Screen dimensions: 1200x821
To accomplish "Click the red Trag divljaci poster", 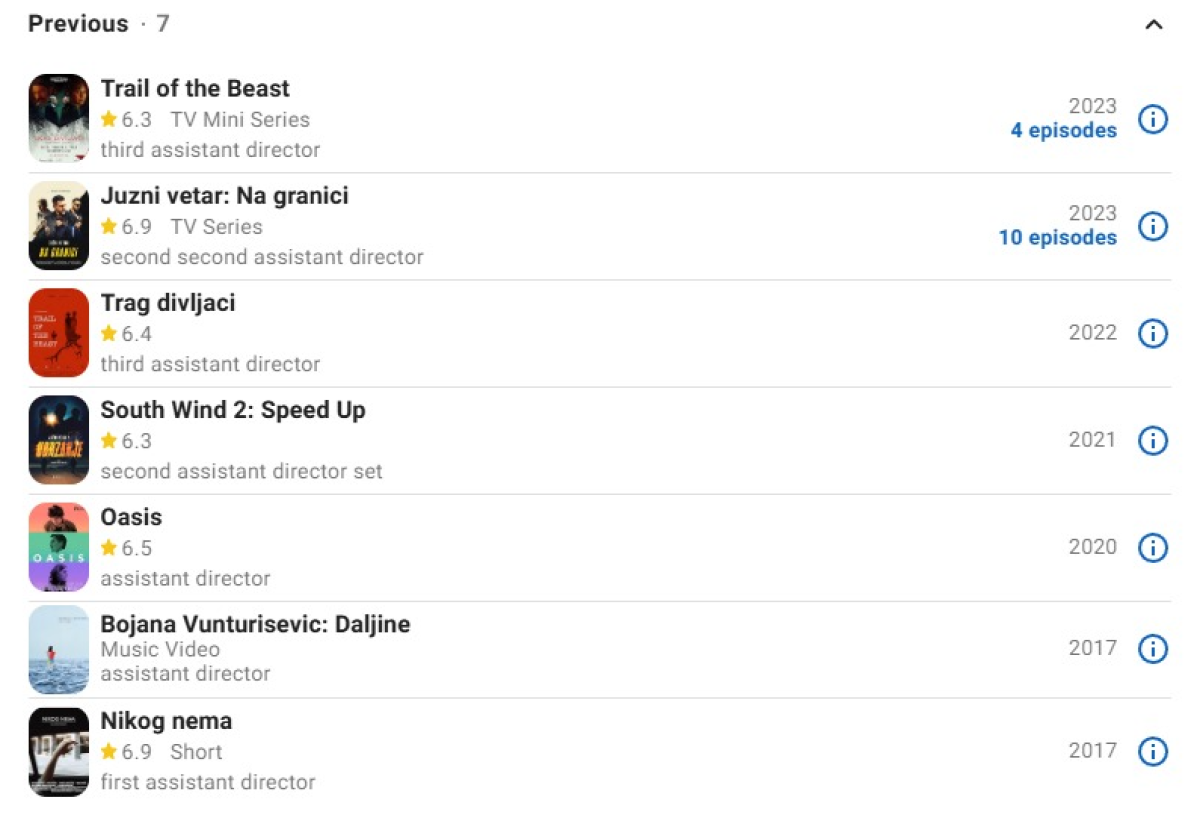I will click(x=59, y=333).
